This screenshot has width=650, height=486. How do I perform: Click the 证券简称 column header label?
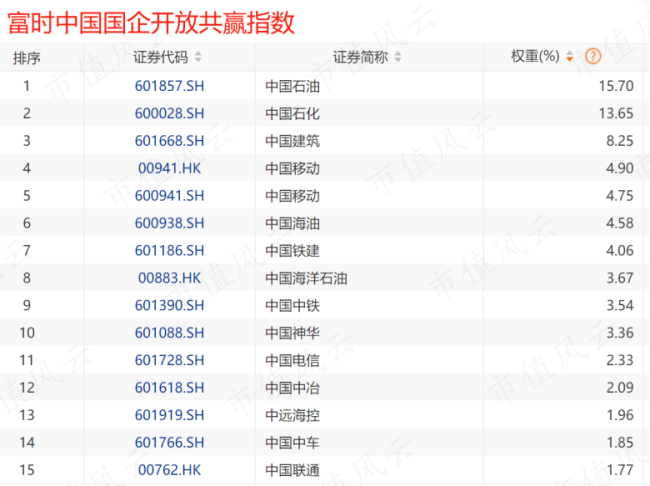coord(360,57)
